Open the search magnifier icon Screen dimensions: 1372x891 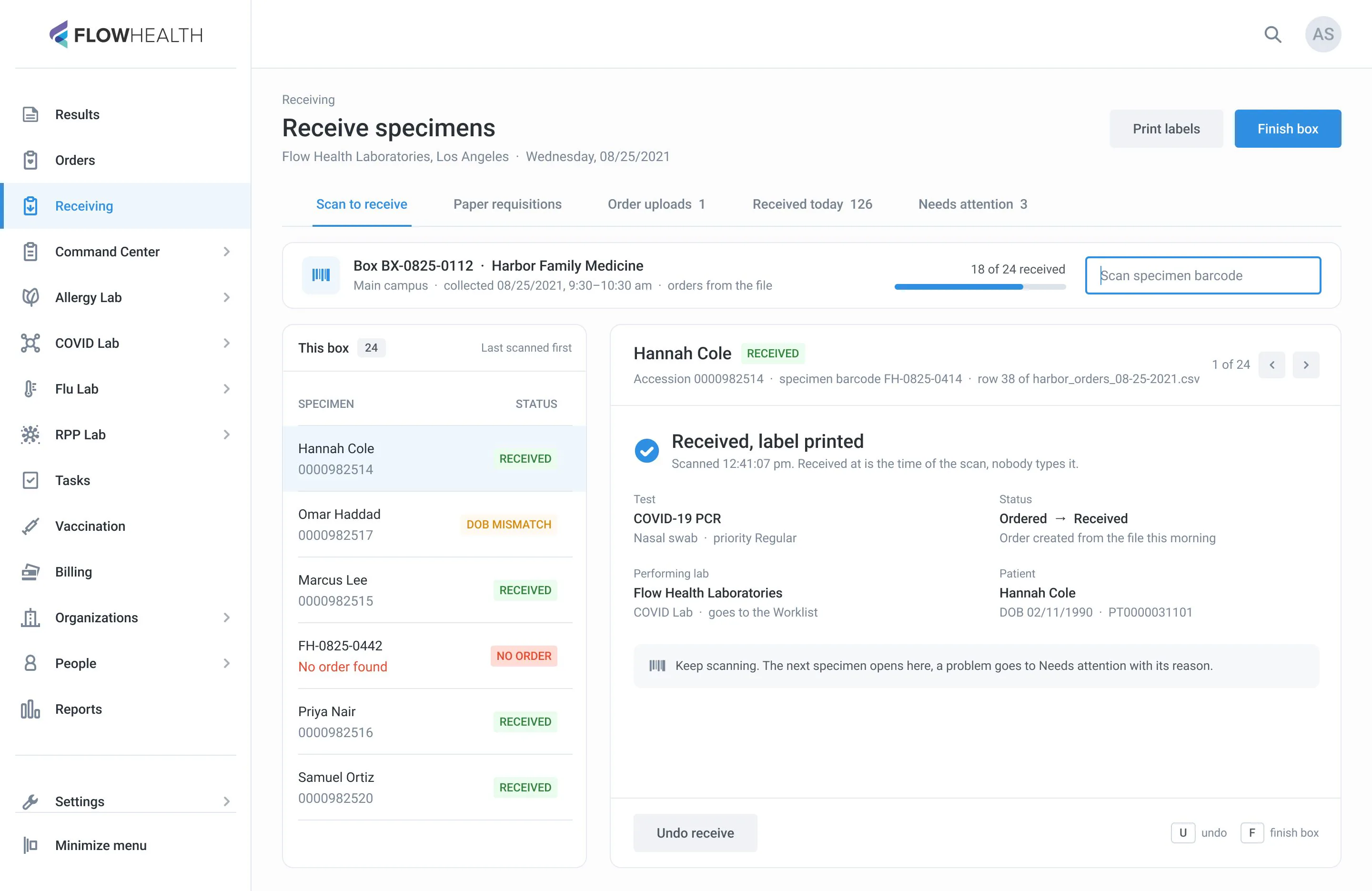[1272, 35]
